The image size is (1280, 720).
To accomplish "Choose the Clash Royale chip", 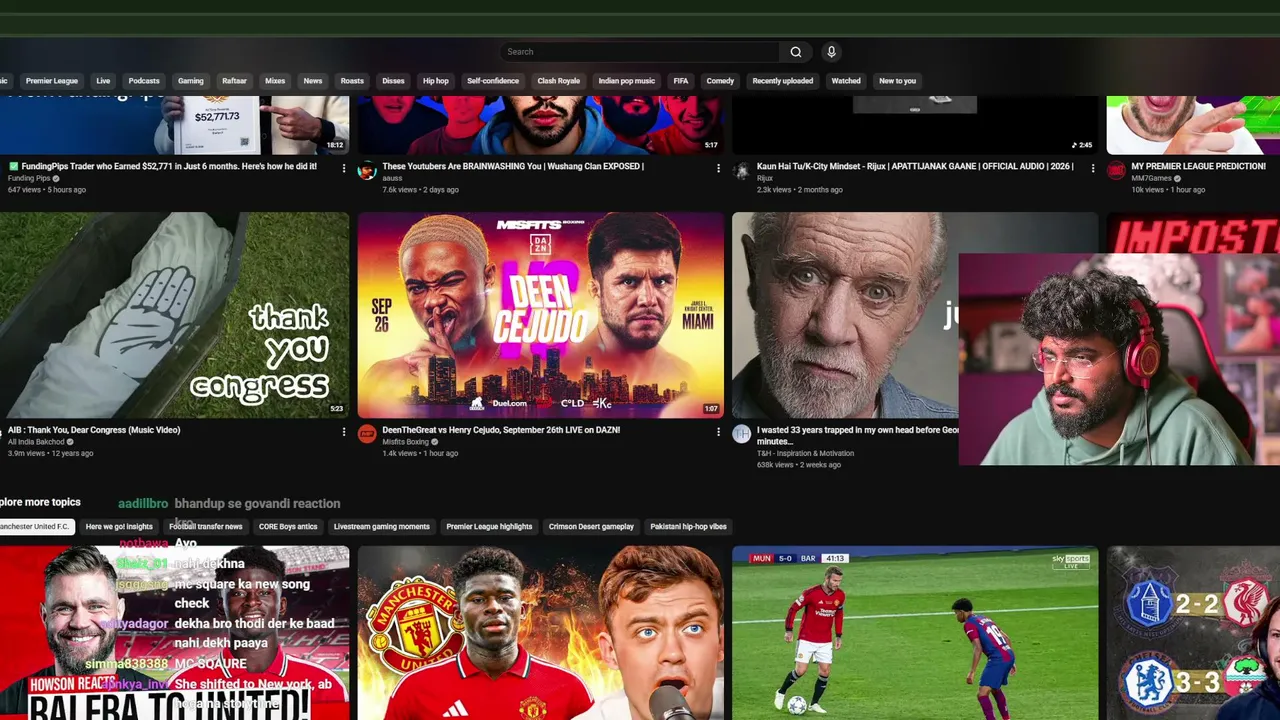I will (x=559, y=81).
